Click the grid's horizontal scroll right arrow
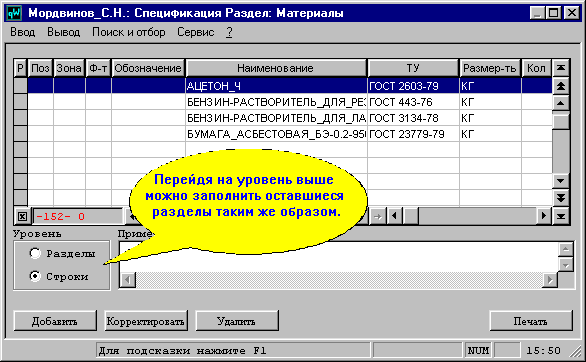The width and height of the screenshot is (586, 362). point(544,216)
